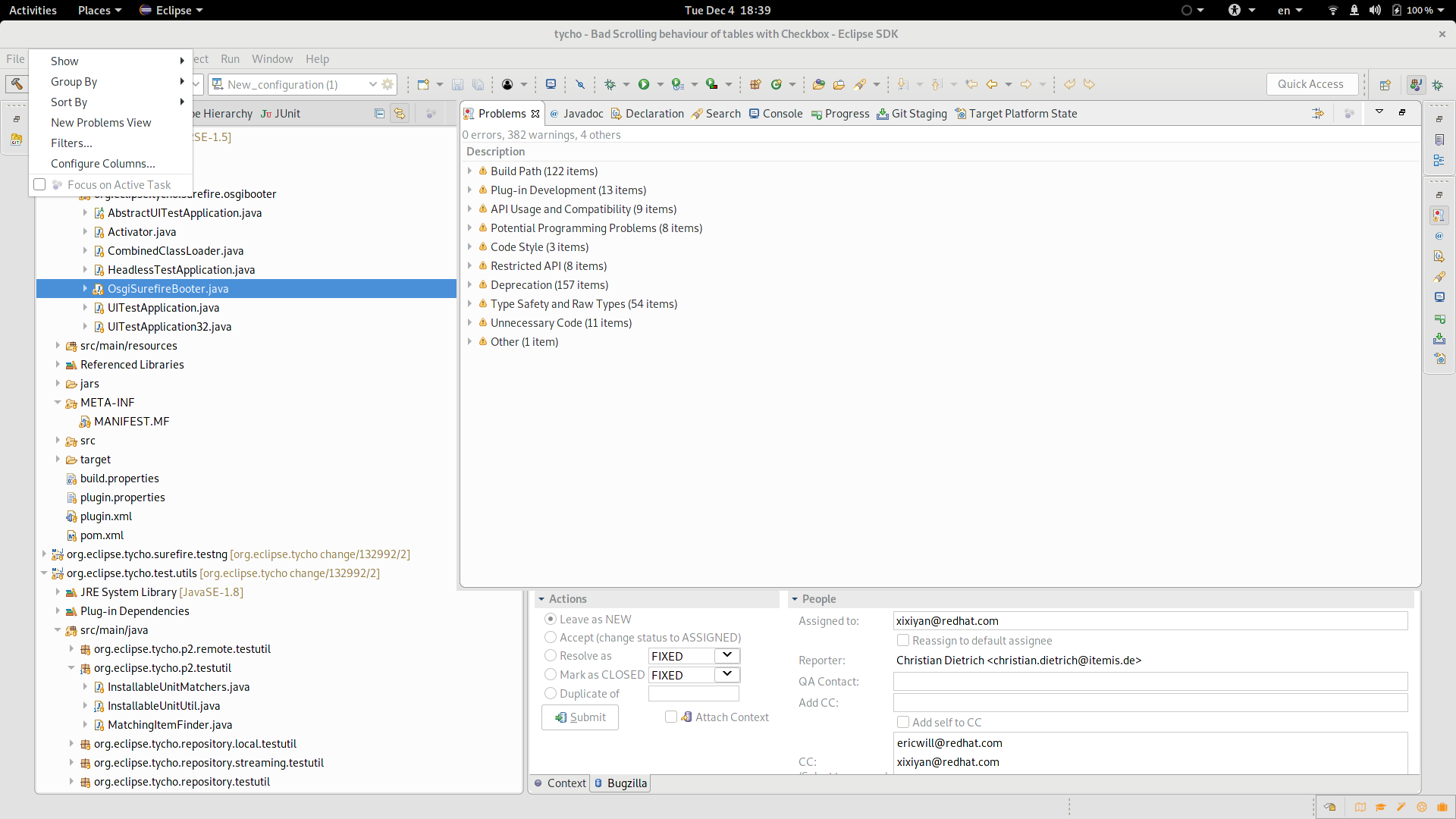Open the Sort By submenu
Image resolution: width=1456 pixels, height=819 pixels.
(111, 102)
